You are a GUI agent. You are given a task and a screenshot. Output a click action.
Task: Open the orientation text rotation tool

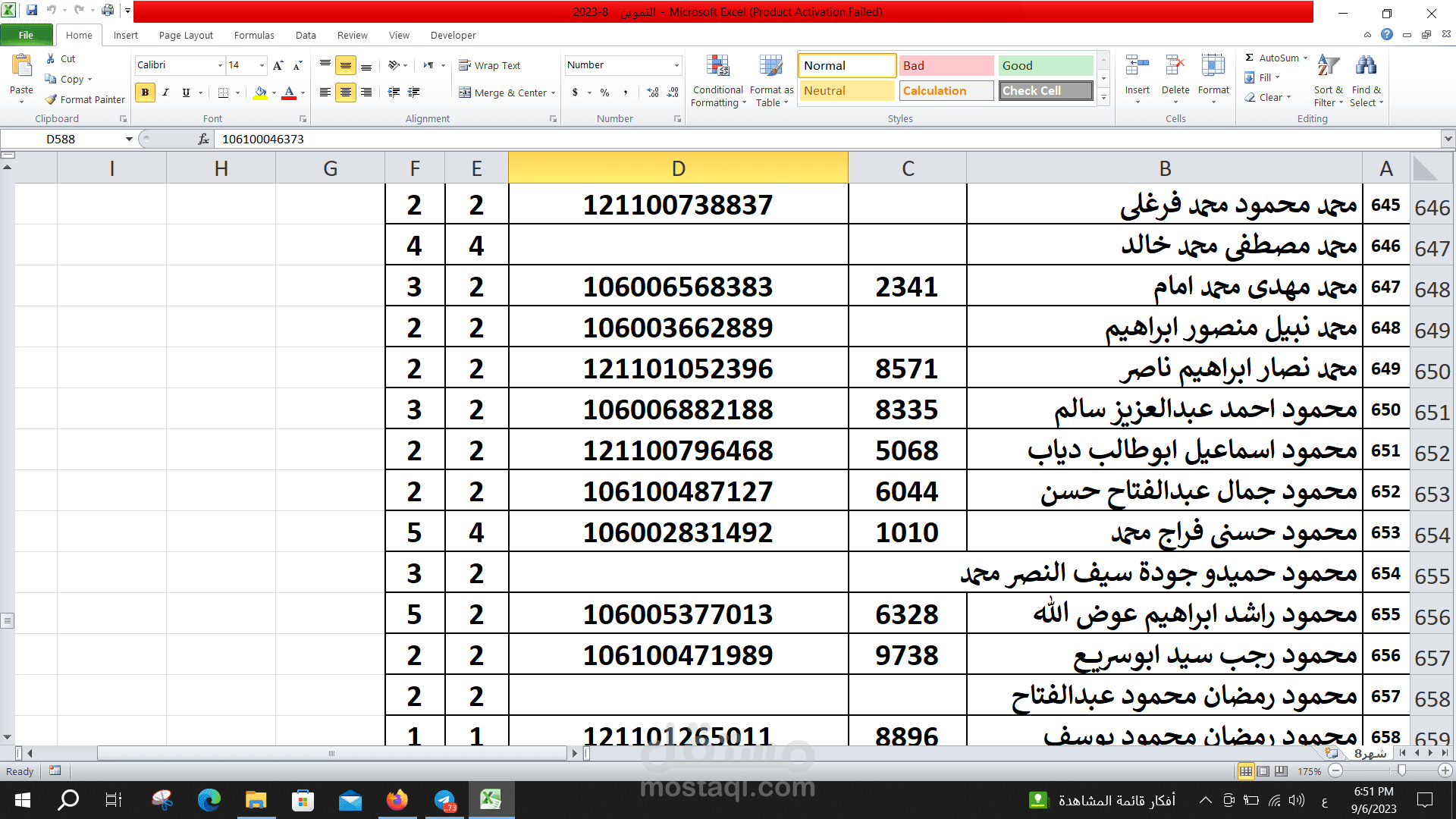394,65
